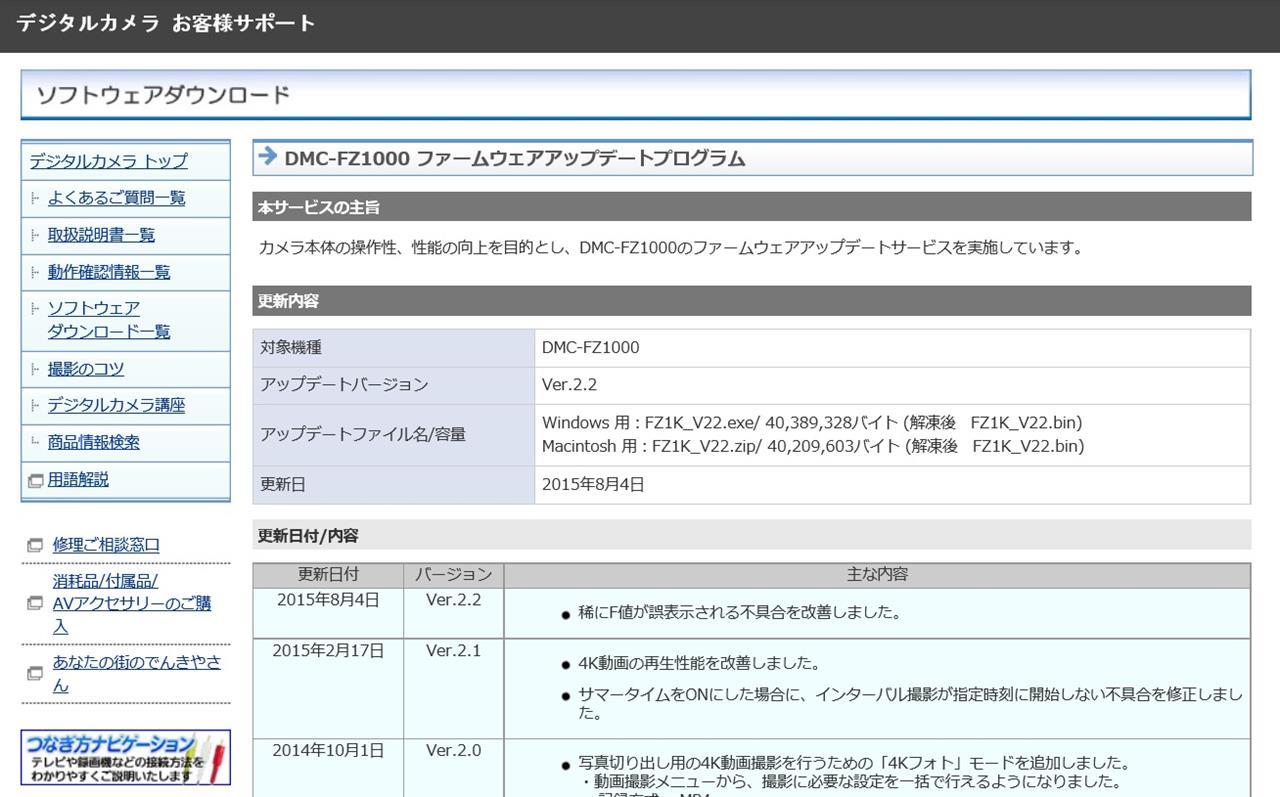Click Macintosh 用 FZ1K_V22.zip file line

[813, 446]
